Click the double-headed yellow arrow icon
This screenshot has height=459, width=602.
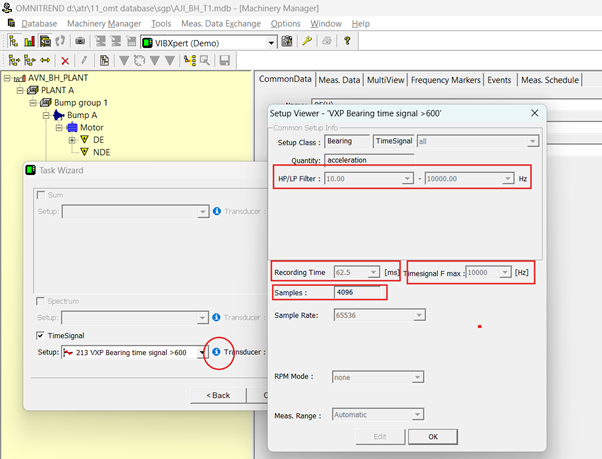45,61
